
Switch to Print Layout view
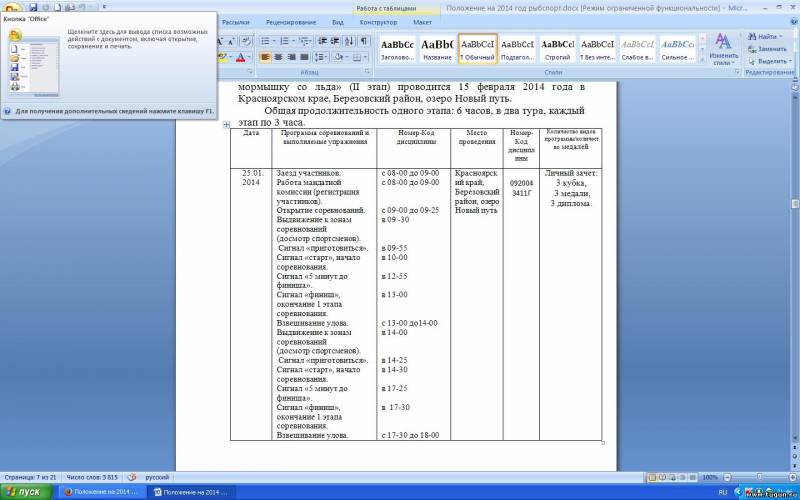coord(652,478)
